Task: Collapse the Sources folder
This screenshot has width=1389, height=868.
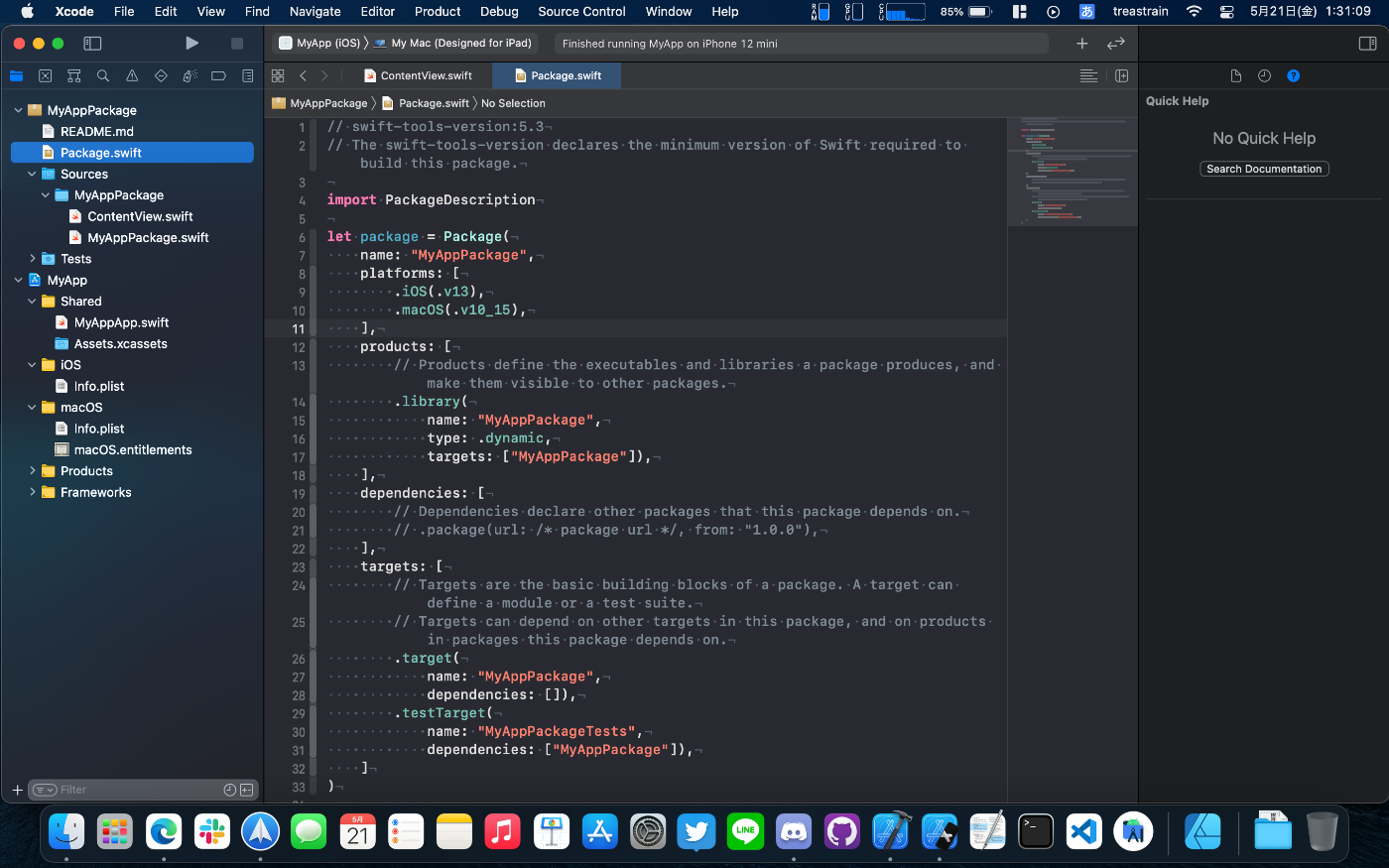Action: pos(32,174)
